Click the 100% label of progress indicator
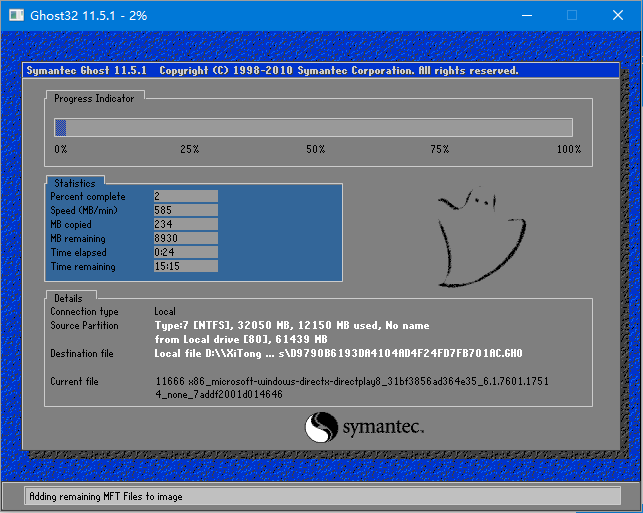 [x=568, y=149]
